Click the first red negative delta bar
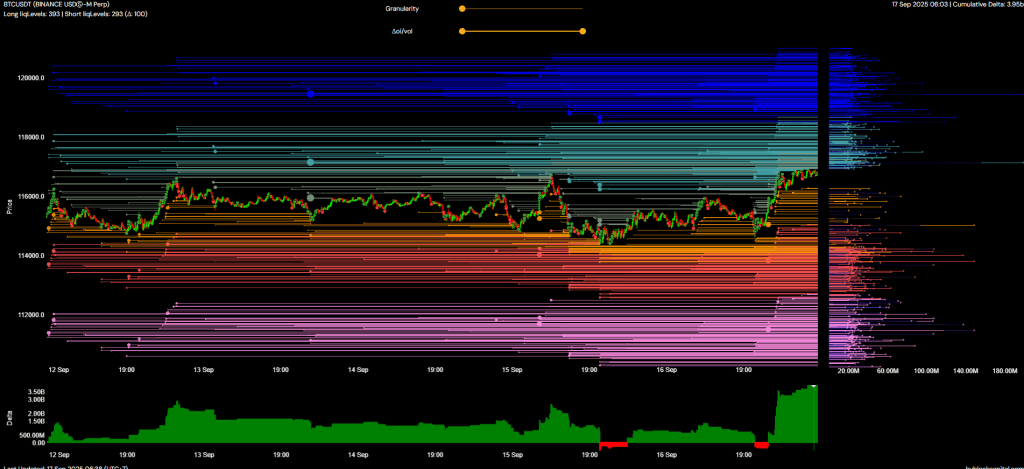This screenshot has height=469, width=1024. click(612, 443)
